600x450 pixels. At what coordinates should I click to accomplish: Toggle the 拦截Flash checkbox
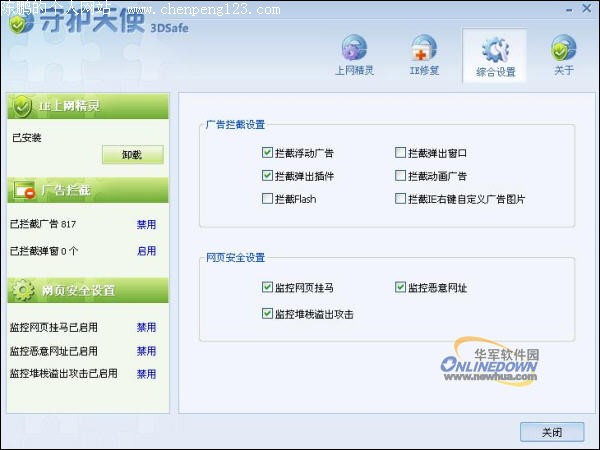tap(267, 199)
